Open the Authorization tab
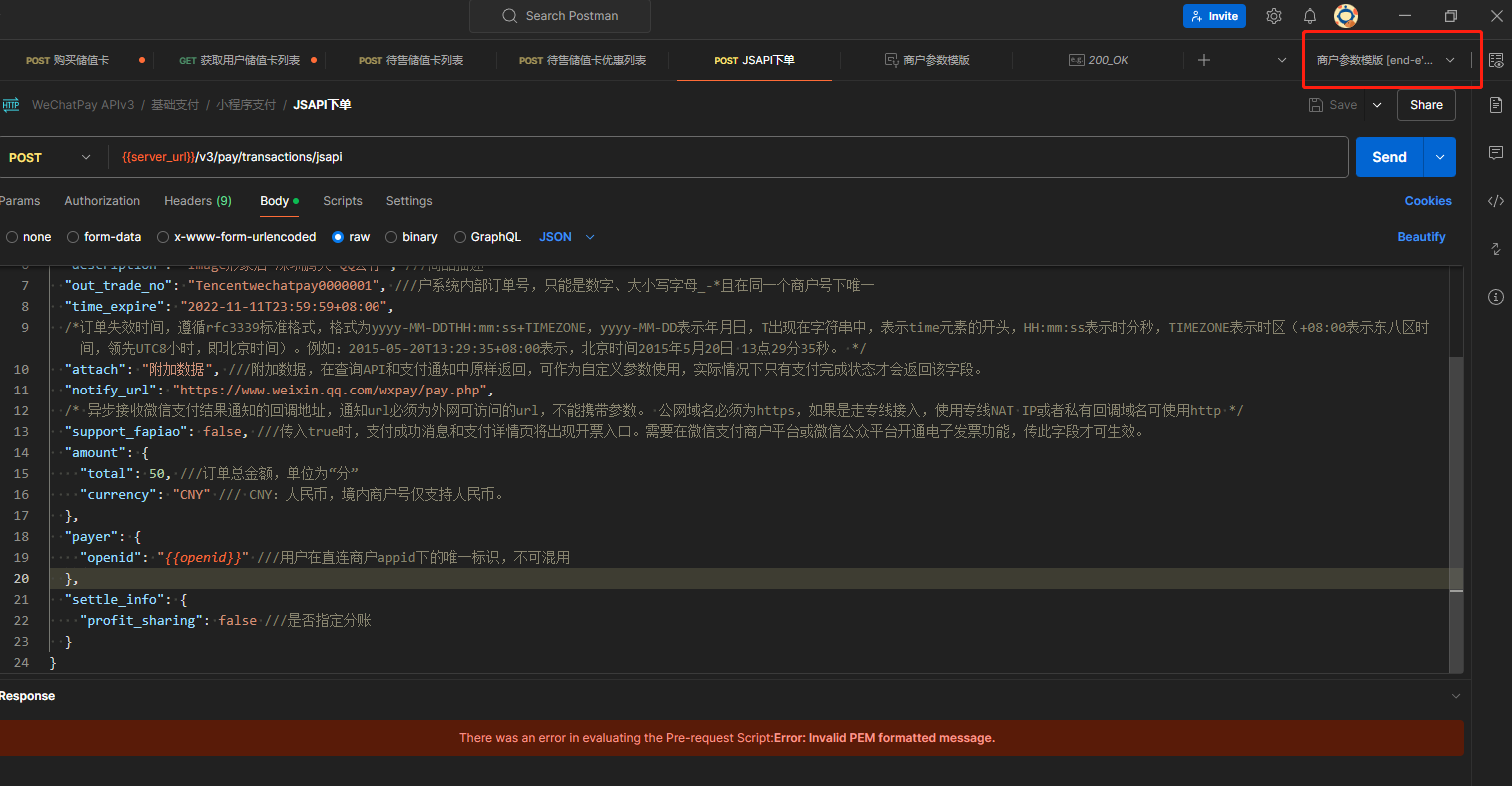This screenshot has height=786, width=1512. [x=102, y=201]
